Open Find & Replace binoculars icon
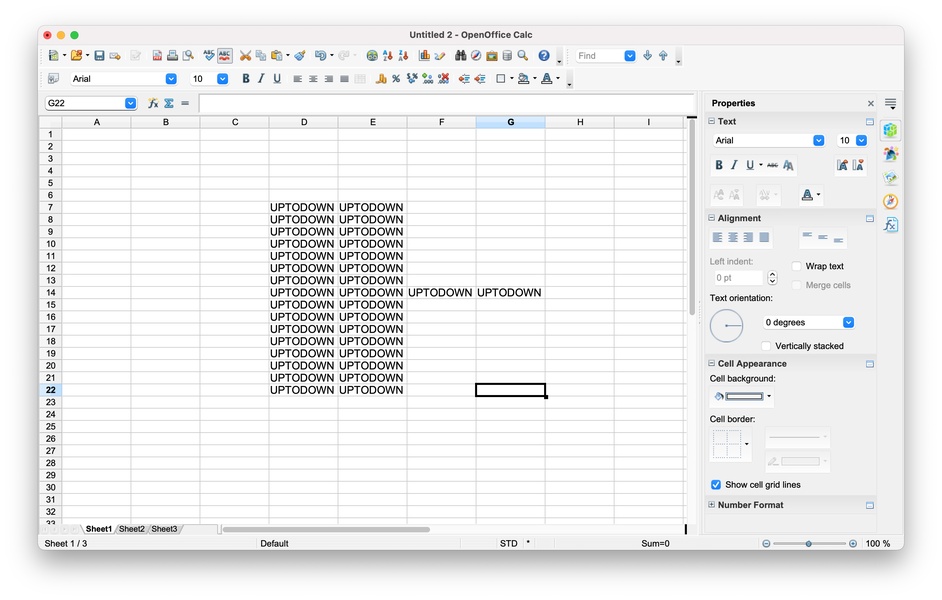The height and width of the screenshot is (600, 942). [461, 56]
